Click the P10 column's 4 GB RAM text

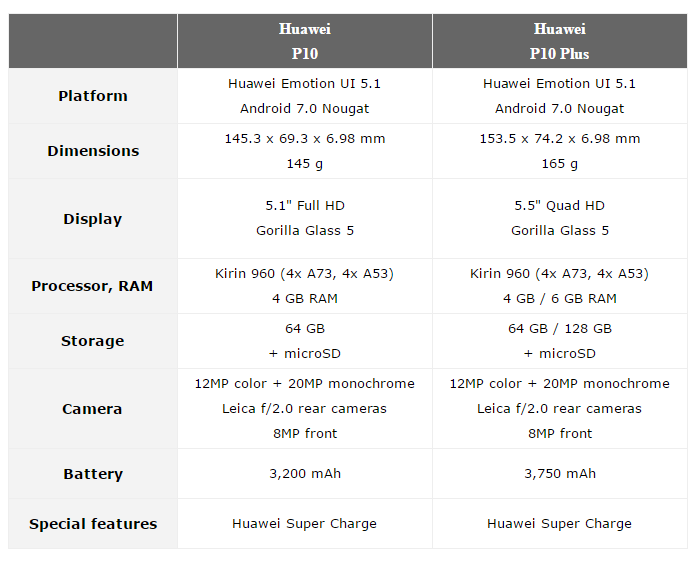tap(305, 299)
